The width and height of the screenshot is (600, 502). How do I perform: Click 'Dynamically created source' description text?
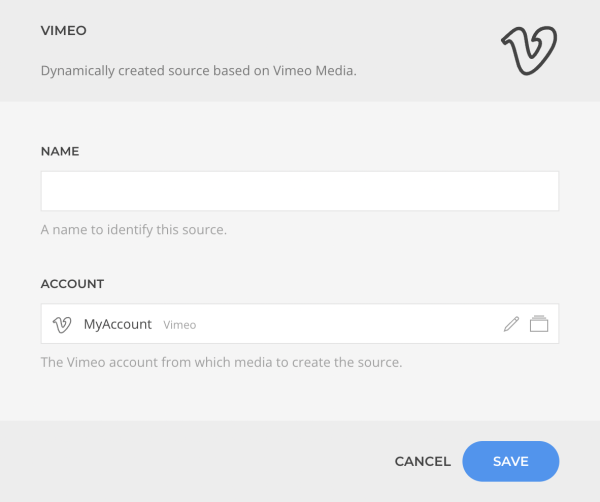point(199,71)
